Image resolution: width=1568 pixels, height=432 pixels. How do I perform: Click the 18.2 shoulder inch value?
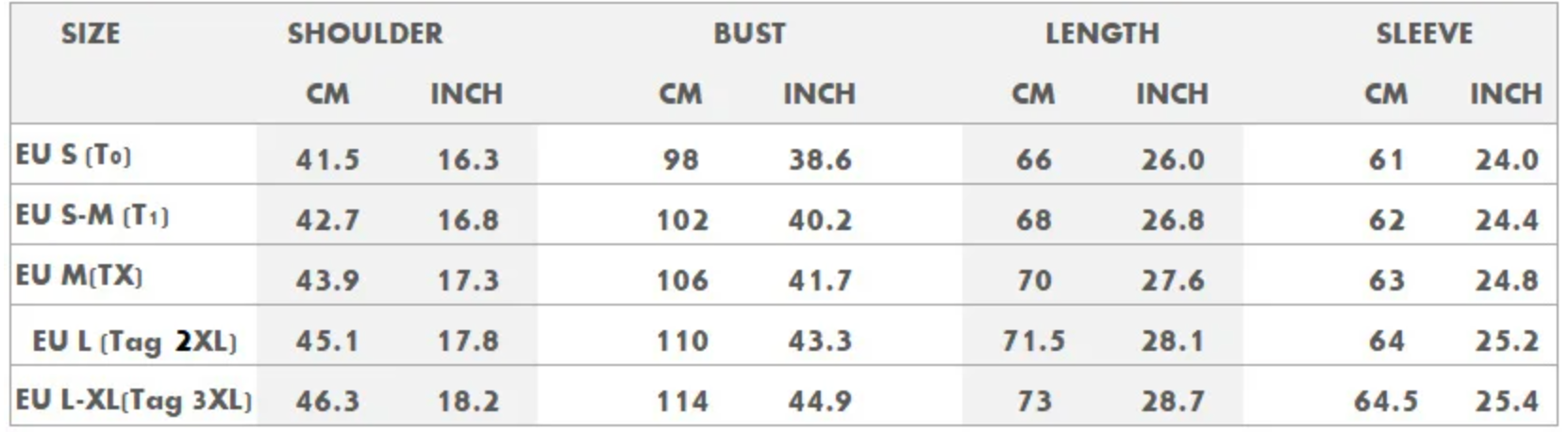[468, 401]
